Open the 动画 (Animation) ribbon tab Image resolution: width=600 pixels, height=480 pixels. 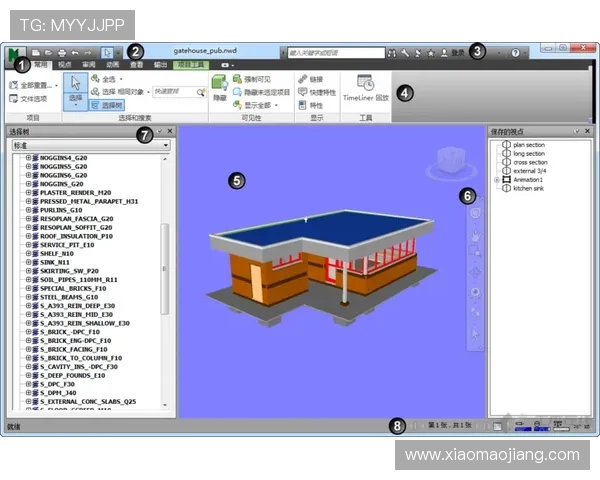(112, 65)
